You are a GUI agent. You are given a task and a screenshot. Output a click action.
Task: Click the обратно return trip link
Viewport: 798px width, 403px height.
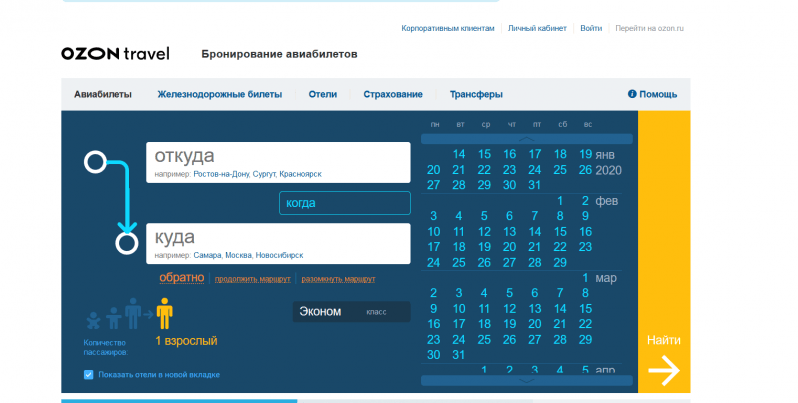click(x=182, y=278)
